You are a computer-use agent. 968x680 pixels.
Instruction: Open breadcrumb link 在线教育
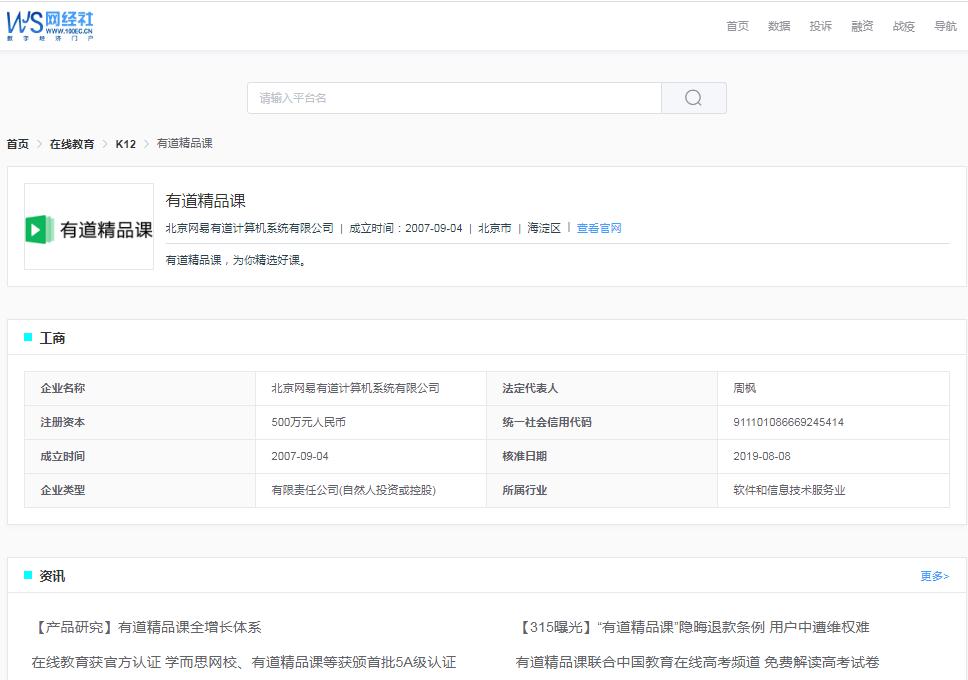[74, 143]
